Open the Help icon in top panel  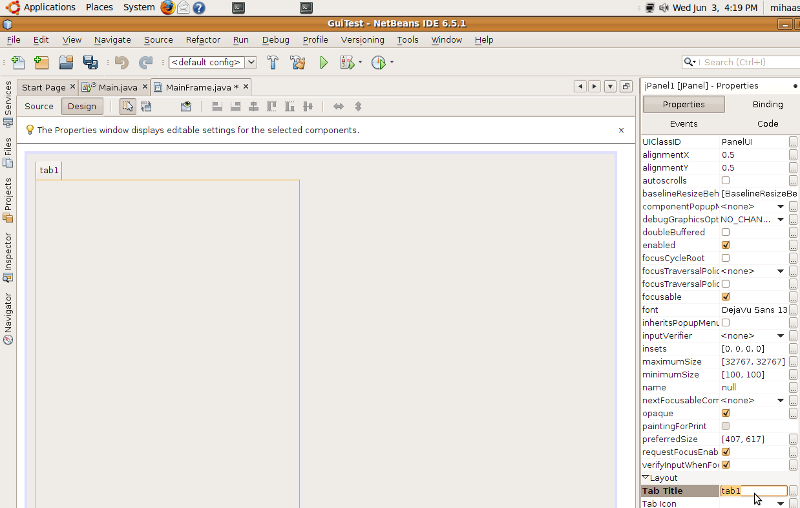coord(199,8)
